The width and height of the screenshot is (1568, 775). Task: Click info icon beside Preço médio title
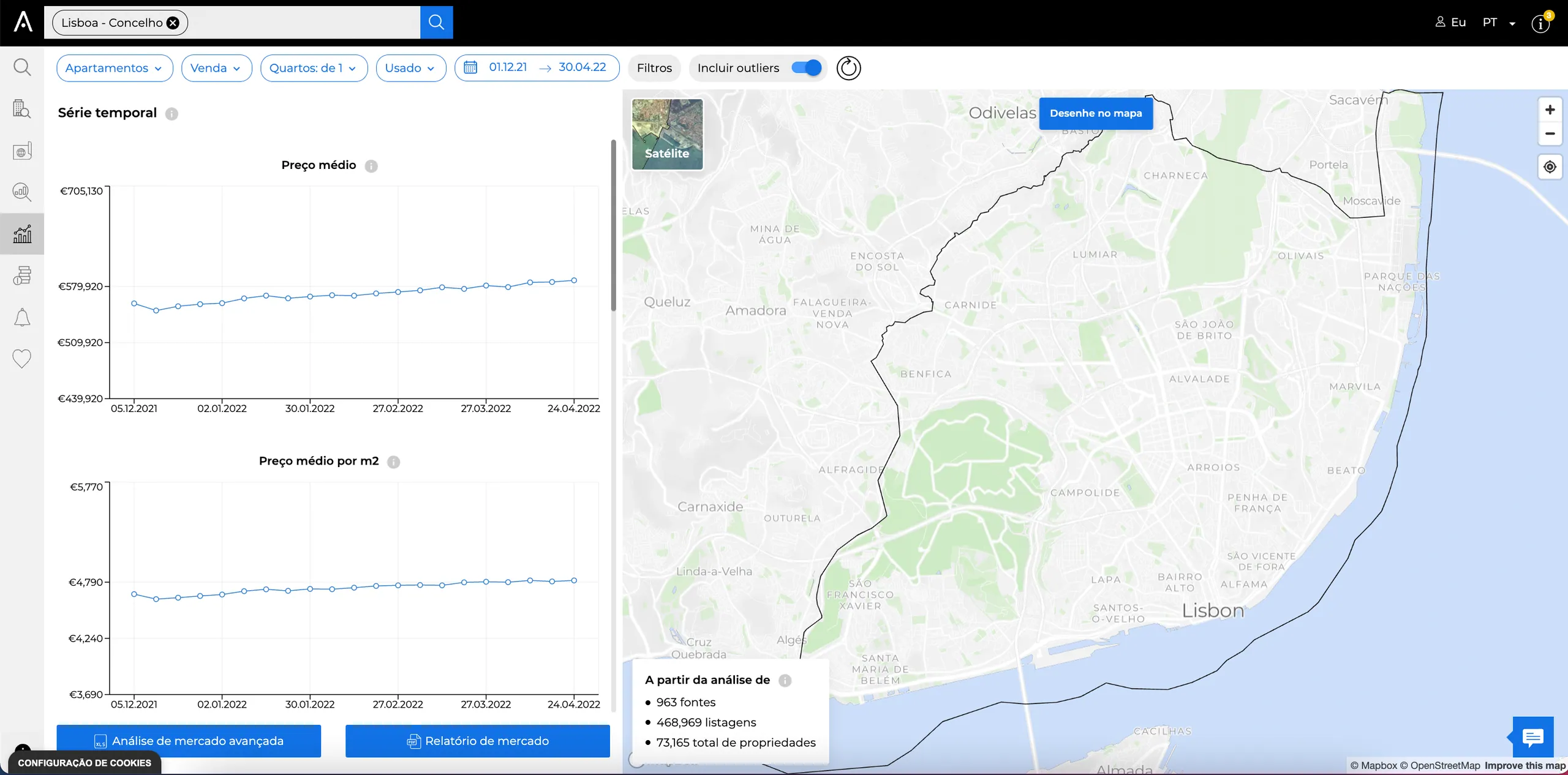tap(371, 166)
